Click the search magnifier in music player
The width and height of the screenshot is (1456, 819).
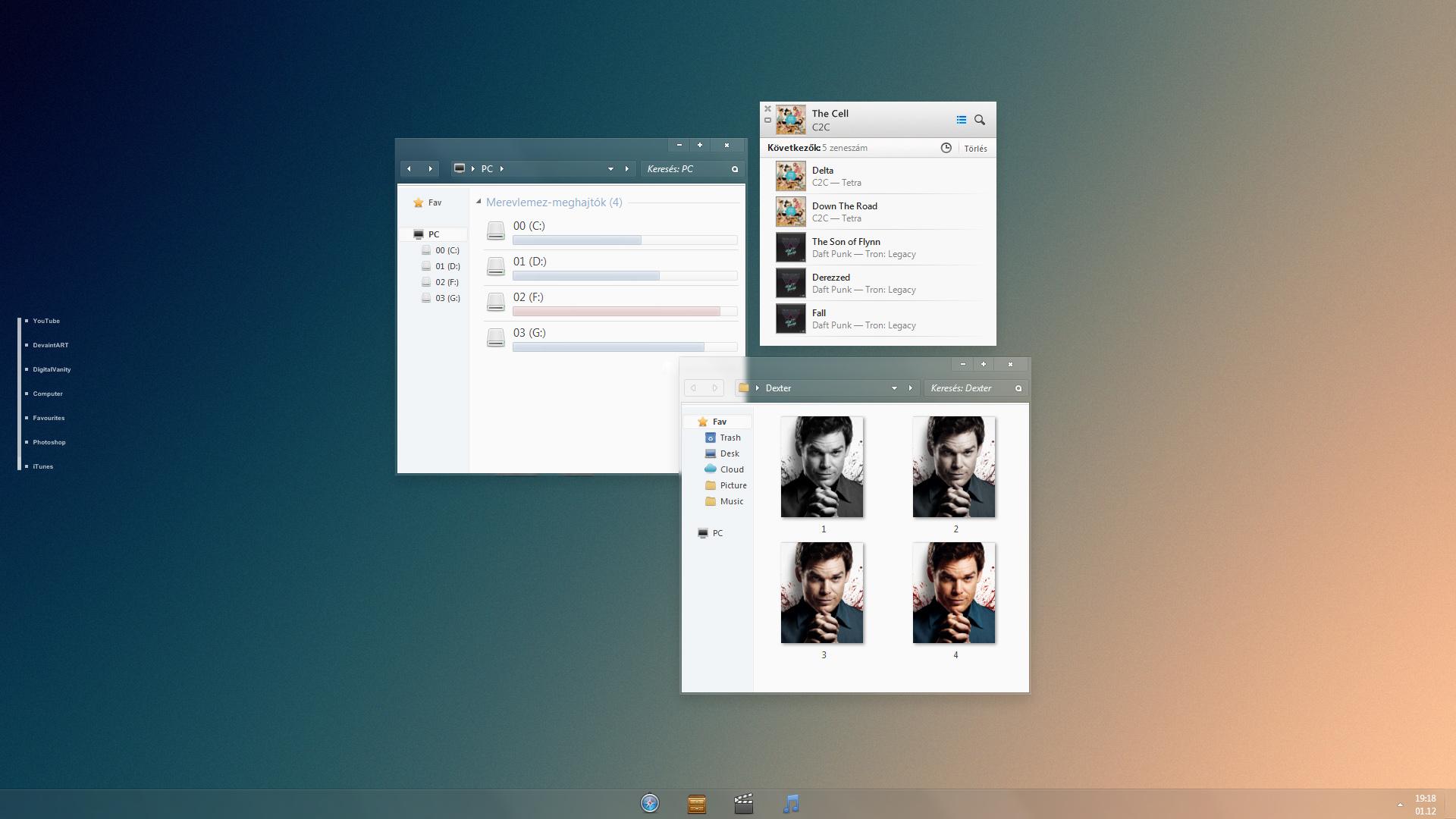(980, 120)
